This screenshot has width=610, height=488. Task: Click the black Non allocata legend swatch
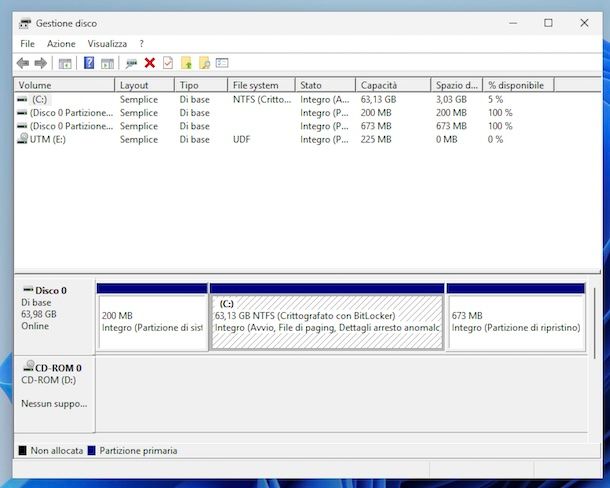[x=23, y=451]
